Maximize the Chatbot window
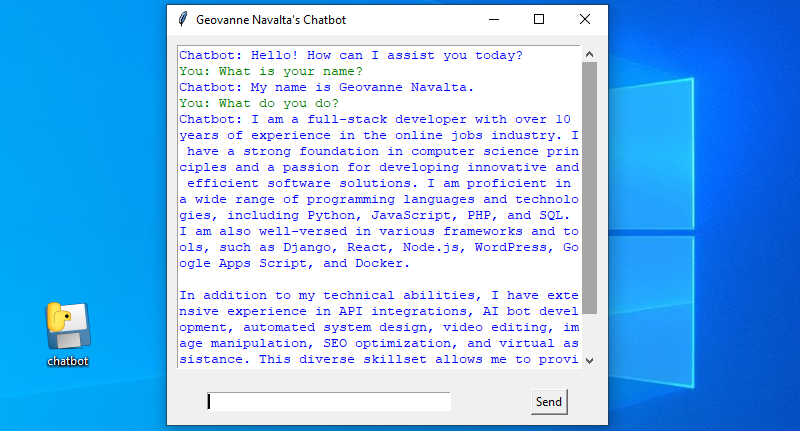The image size is (800, 431). (540, 19)
